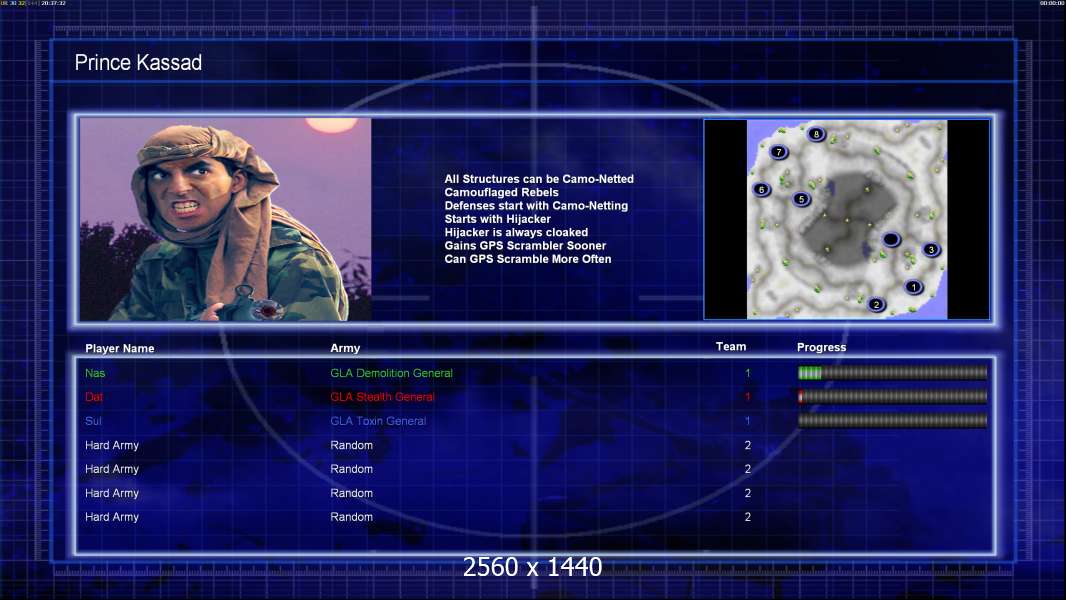
Task: Click the "Army" column header
Action: click(345, 348)
